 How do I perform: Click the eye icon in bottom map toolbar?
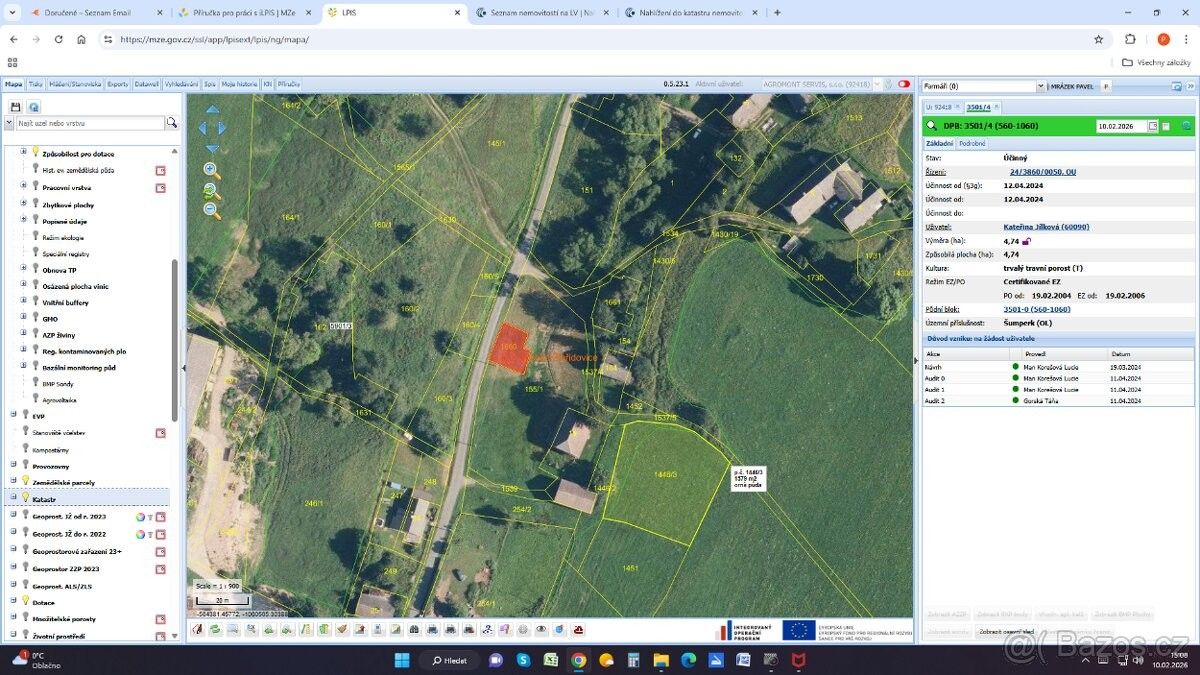(x=541, y=630)
